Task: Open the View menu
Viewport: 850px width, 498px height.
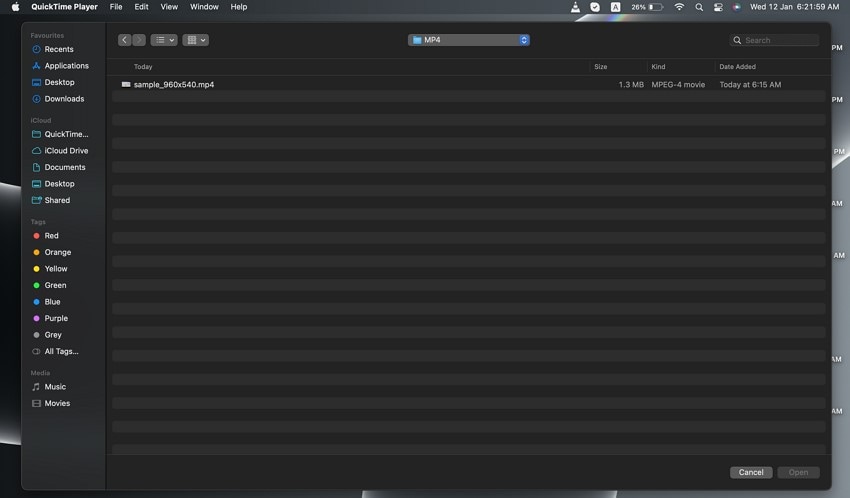Action: click(x=169, y=7)
